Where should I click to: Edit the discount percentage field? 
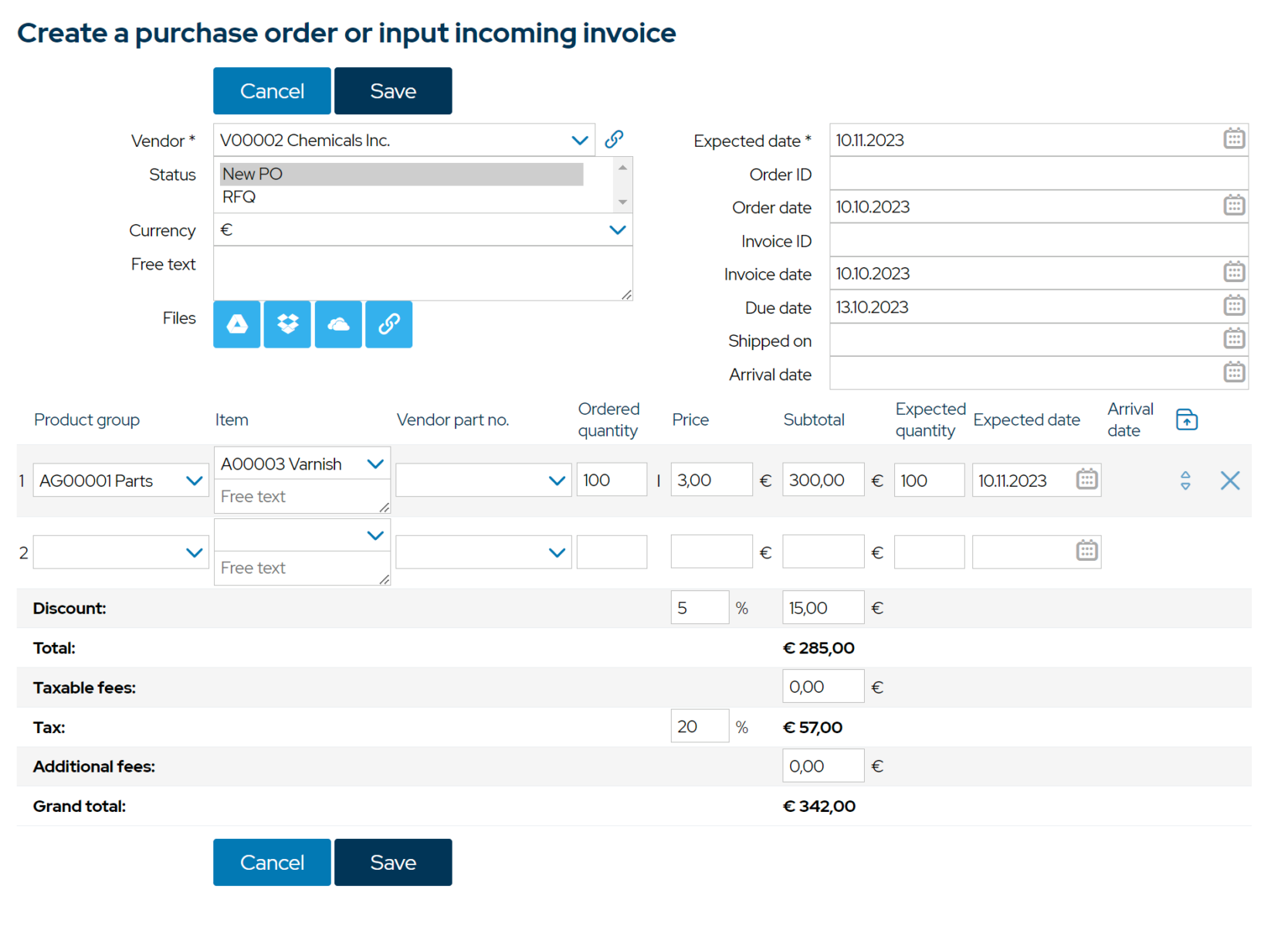click(699, 607)
